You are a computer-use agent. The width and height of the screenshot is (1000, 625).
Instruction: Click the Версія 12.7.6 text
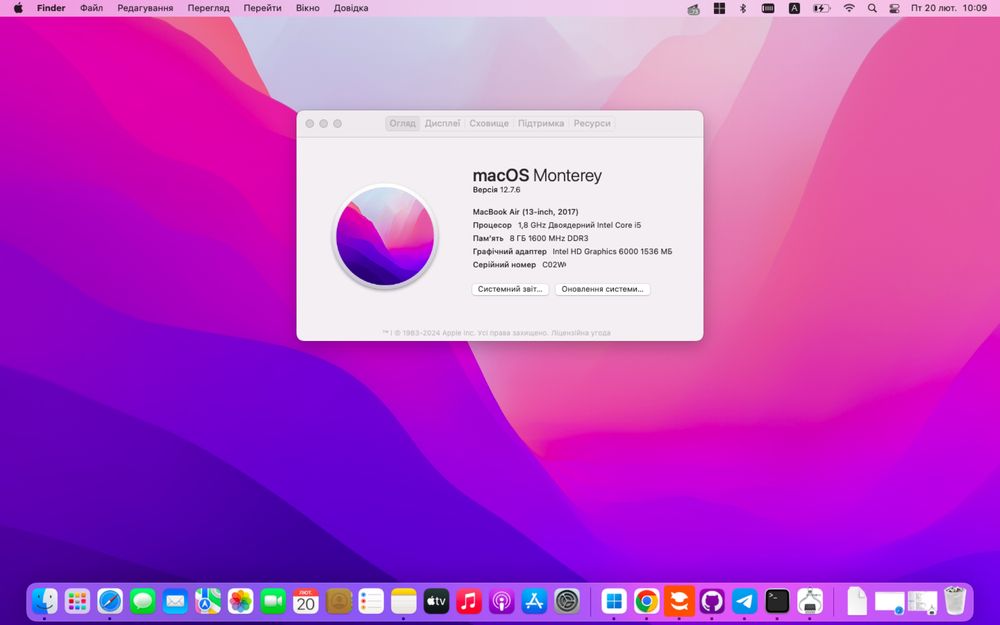(x=496, y=190)
